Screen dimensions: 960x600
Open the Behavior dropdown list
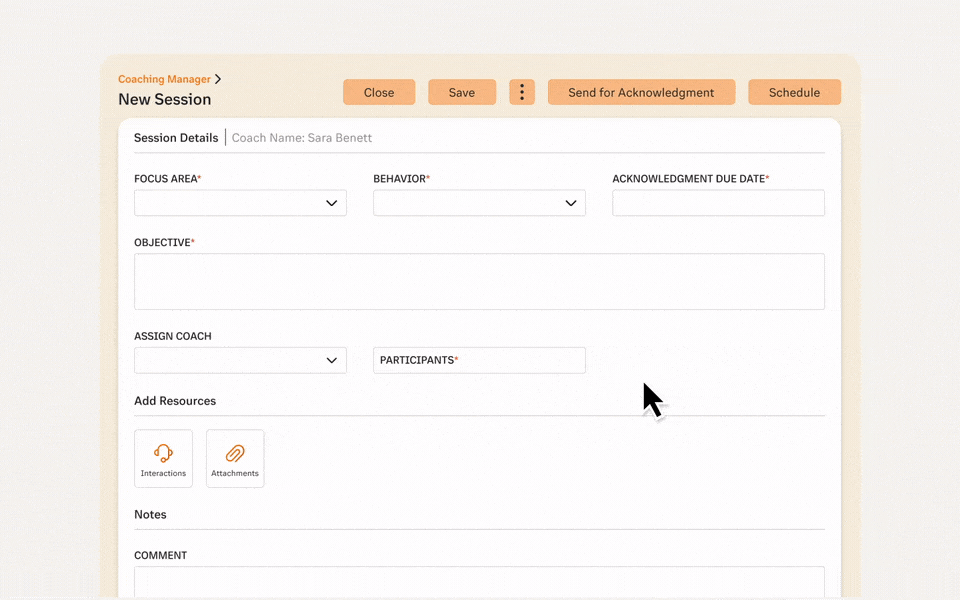pos(479,203)
